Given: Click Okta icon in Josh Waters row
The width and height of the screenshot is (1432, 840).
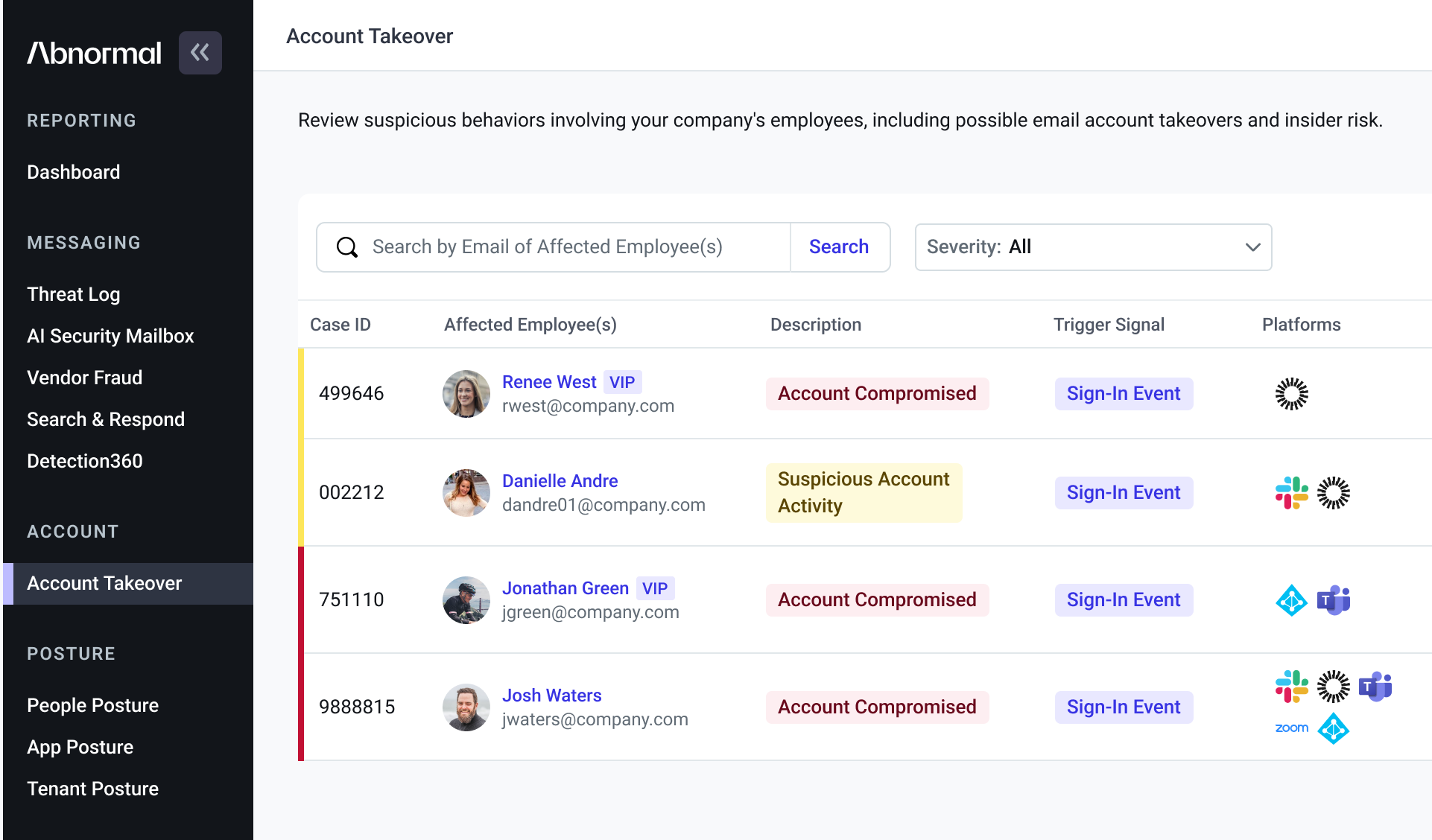Looking at the screenshot, I should click(1333, 687).
